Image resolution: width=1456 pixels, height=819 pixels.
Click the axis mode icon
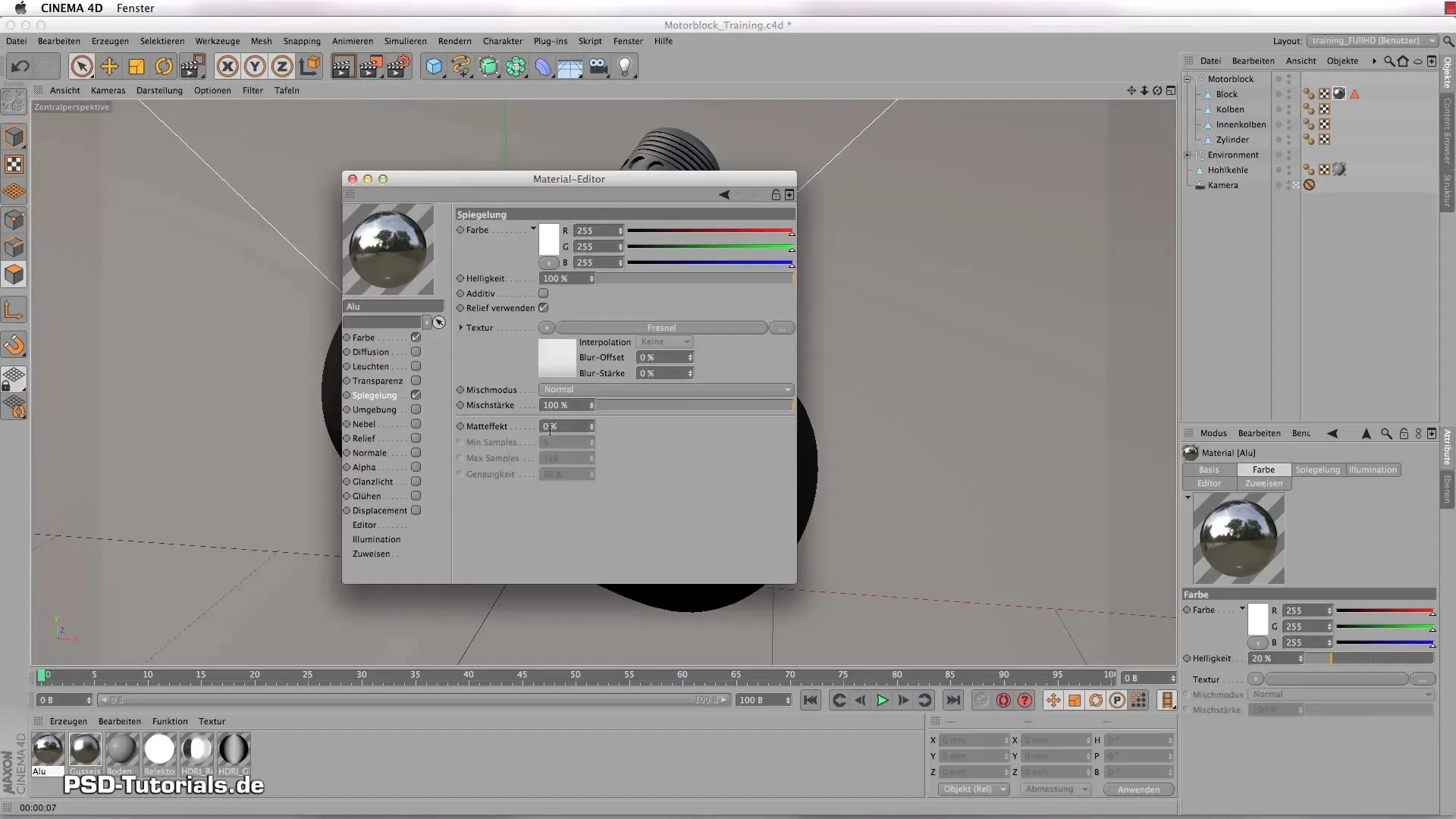(x=14, y=310)
